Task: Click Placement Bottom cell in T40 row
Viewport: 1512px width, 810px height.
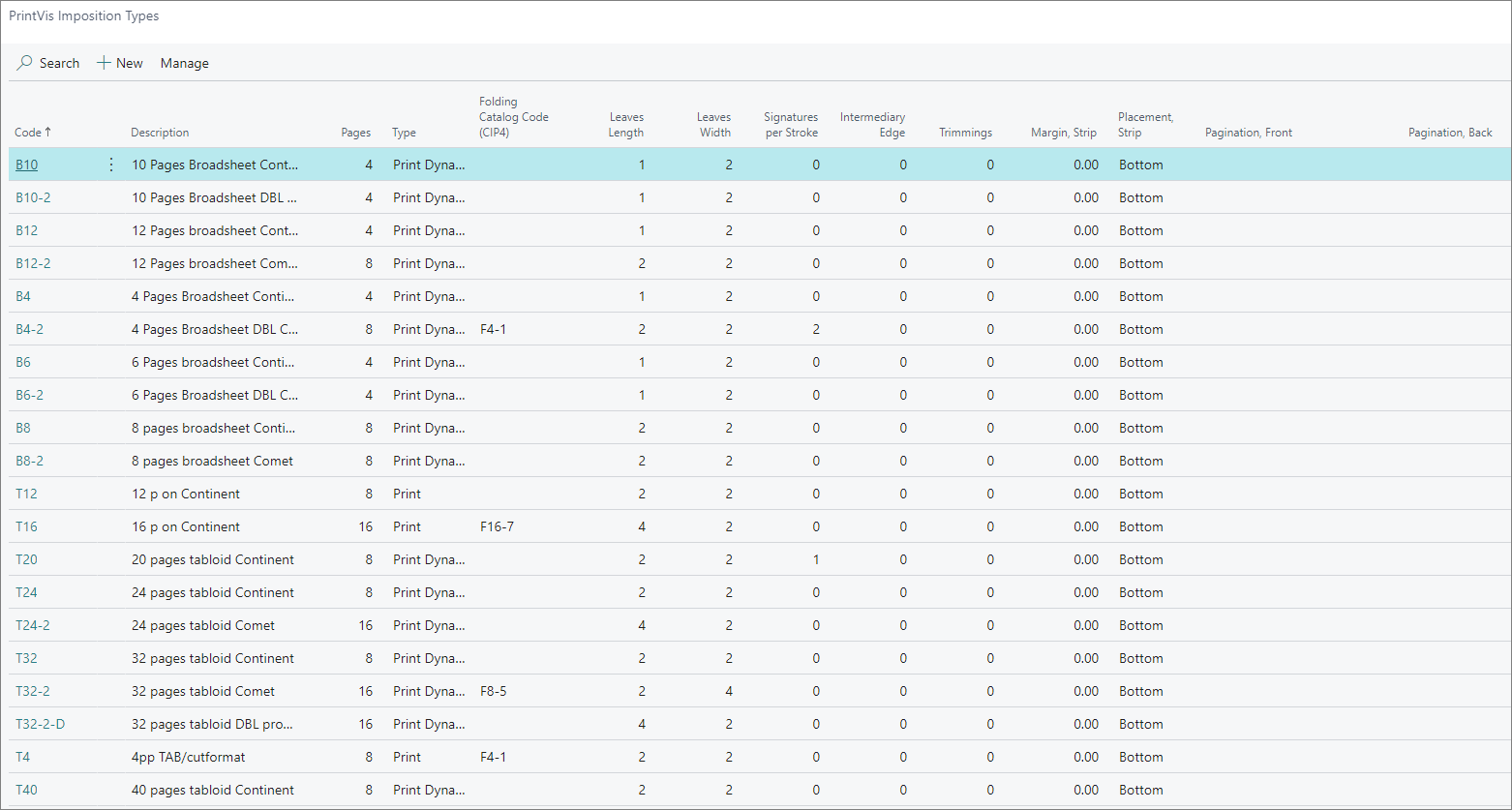Action: [1140, 790]
